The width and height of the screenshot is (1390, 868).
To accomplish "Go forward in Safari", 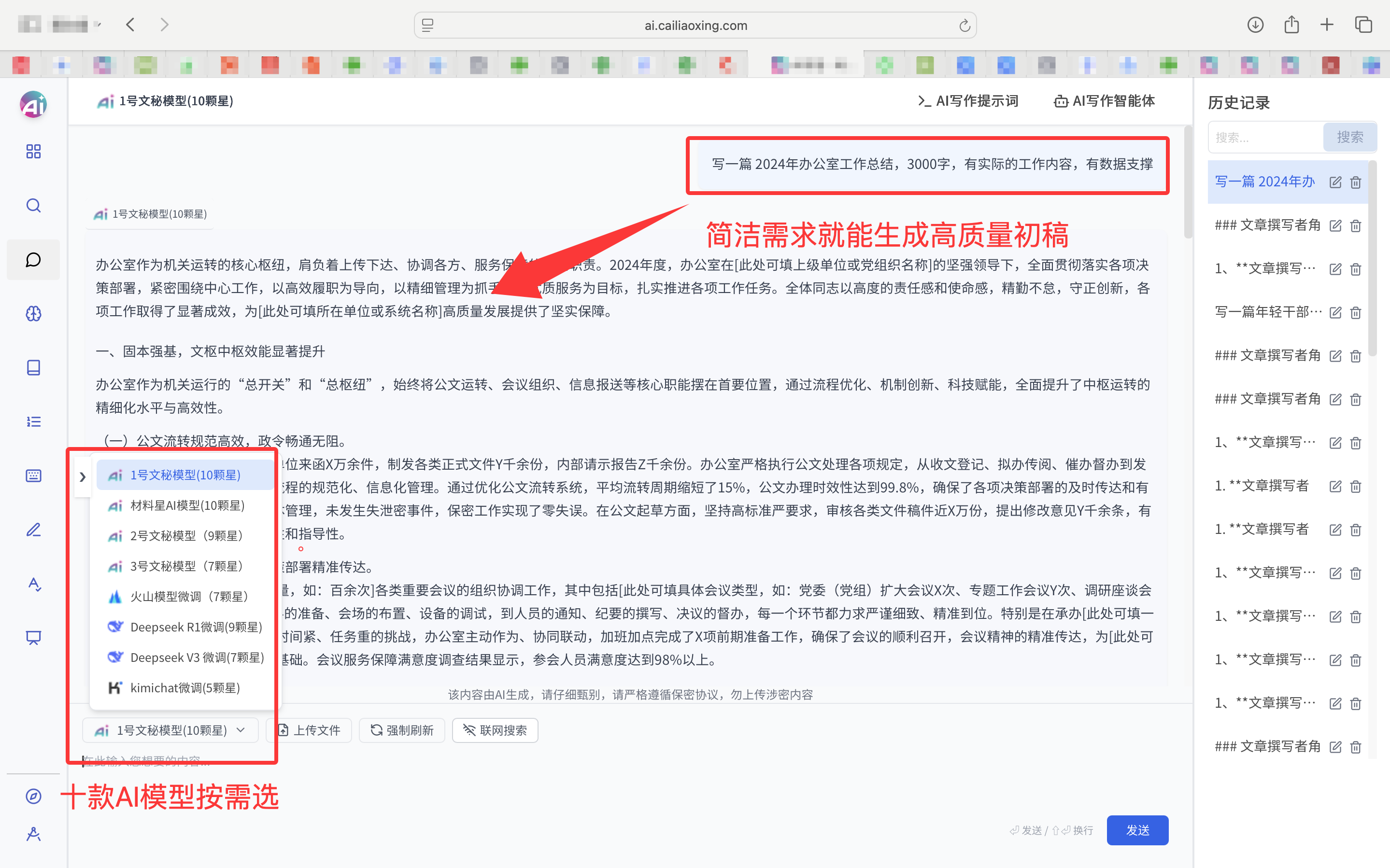I will [x=165, y=25].
